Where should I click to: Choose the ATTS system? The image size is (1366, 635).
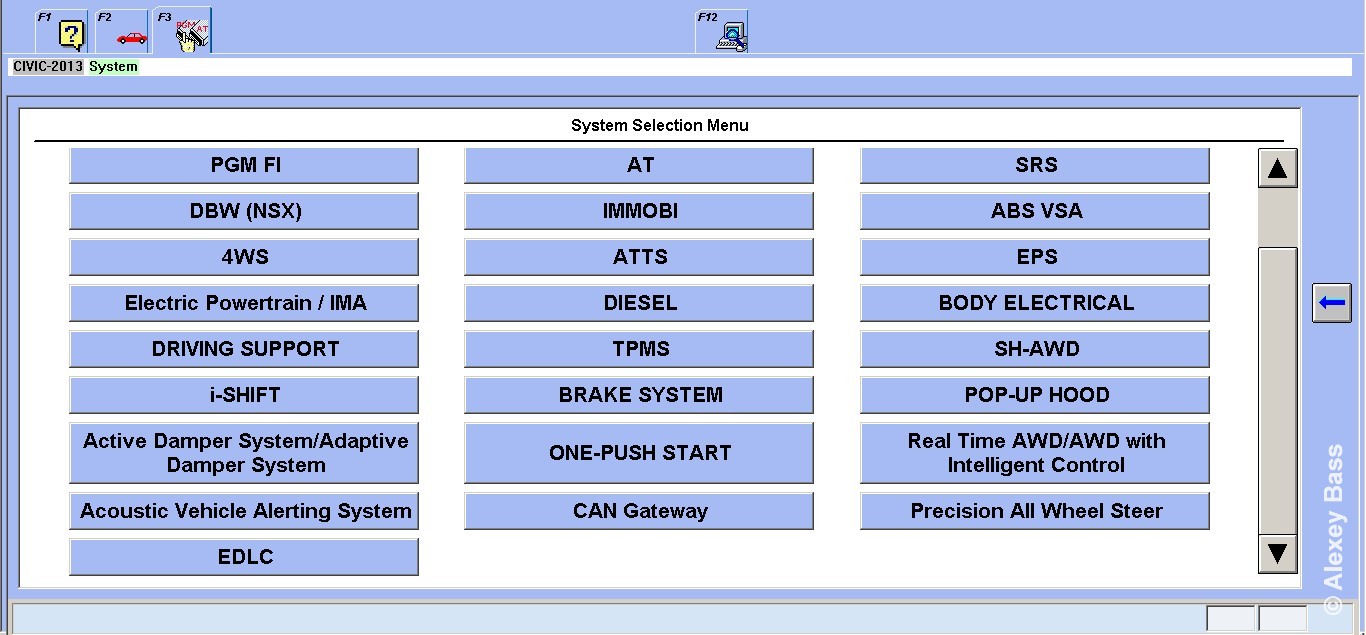[639, 258]
